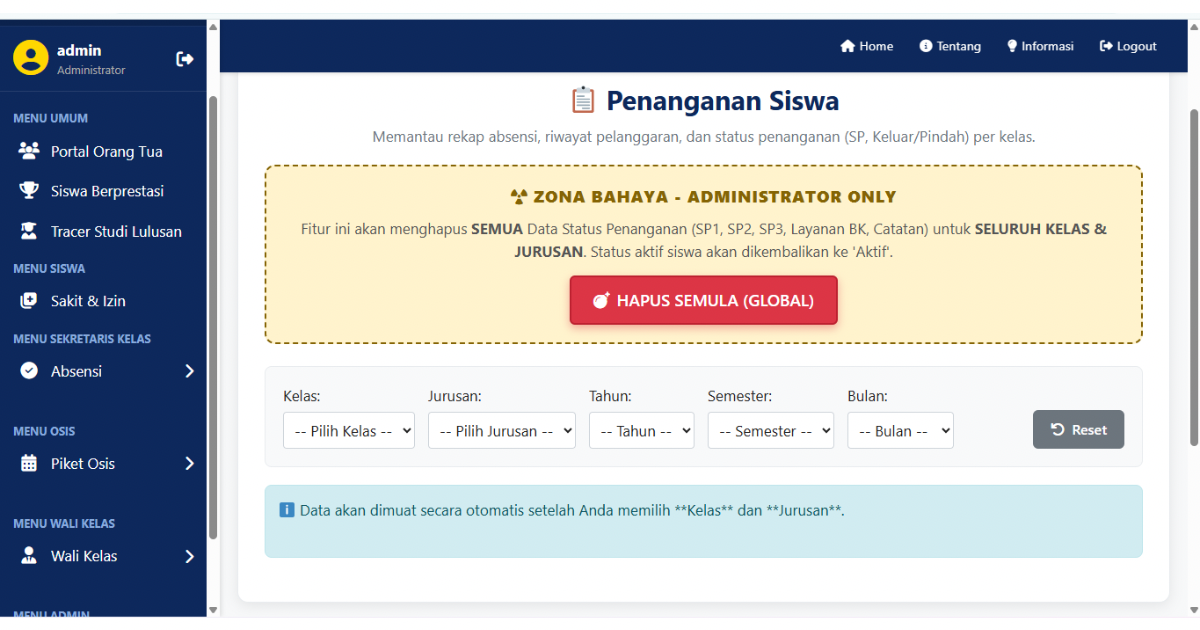Viewport: 1200px width, 630px height.
Task: Click the logout icon beside the admin name
Action: click(x=185, y=58)
